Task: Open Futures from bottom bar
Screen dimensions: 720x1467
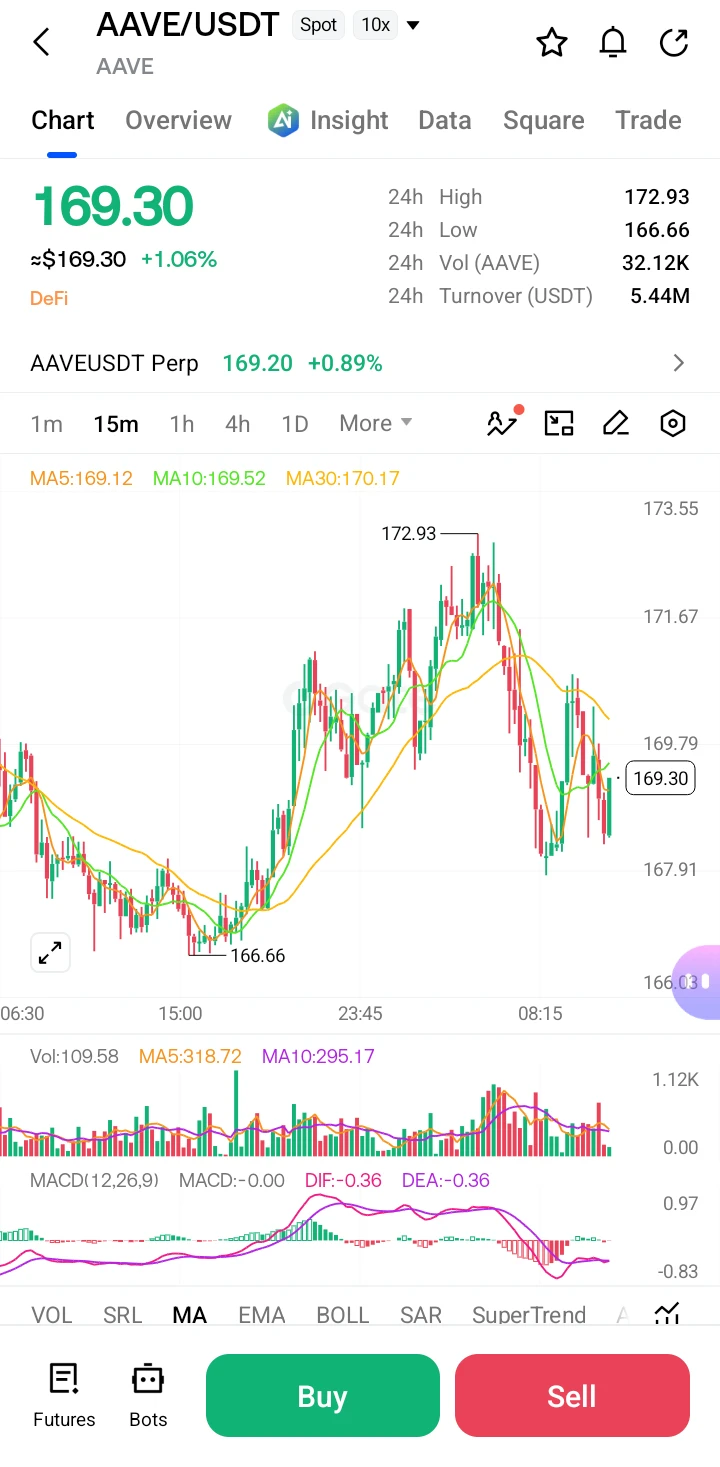Action: pyautogui.click(x=64, y=1395)
